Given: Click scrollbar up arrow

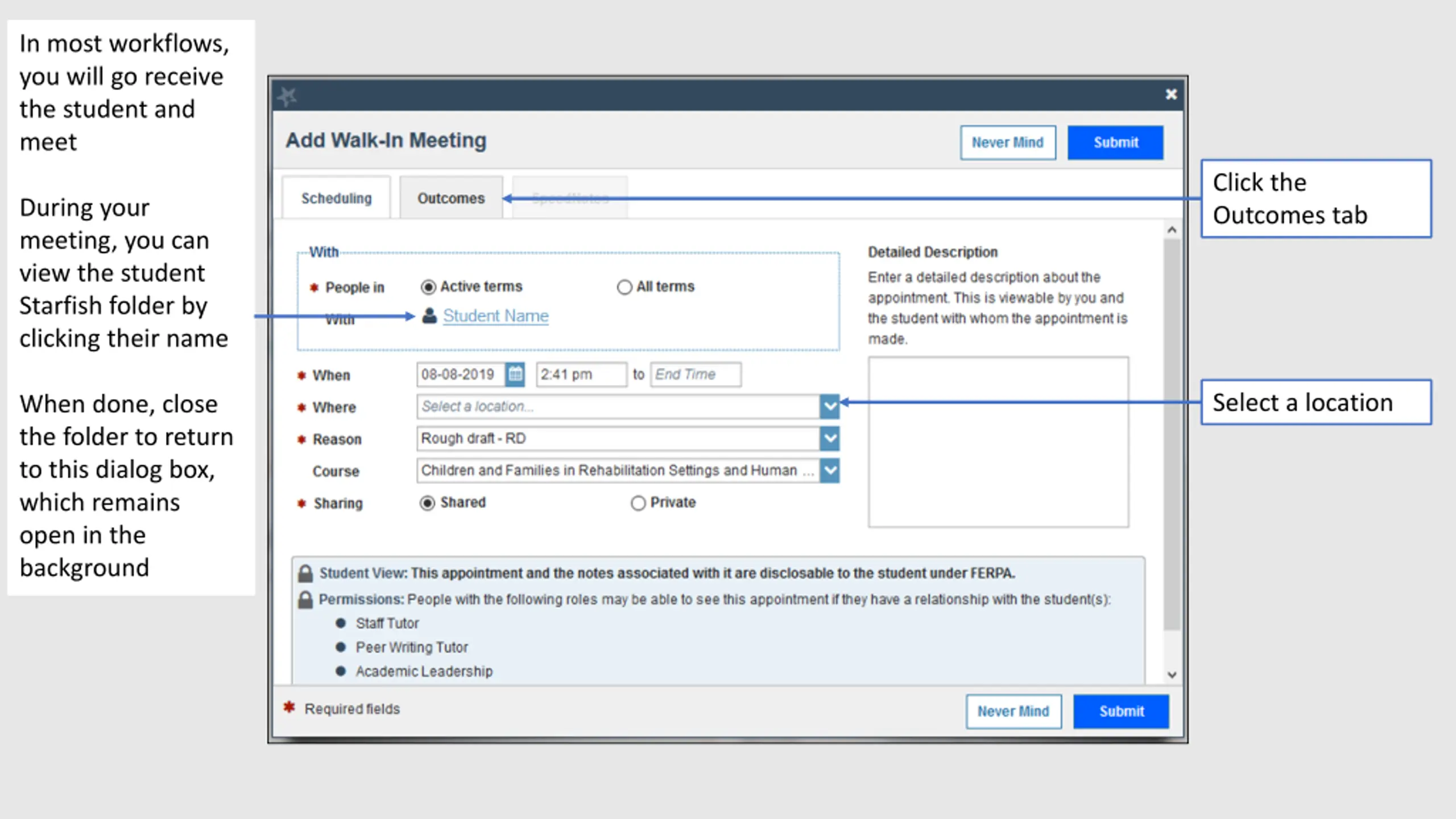Looking at the screenshot, I should click(1172, 230).
